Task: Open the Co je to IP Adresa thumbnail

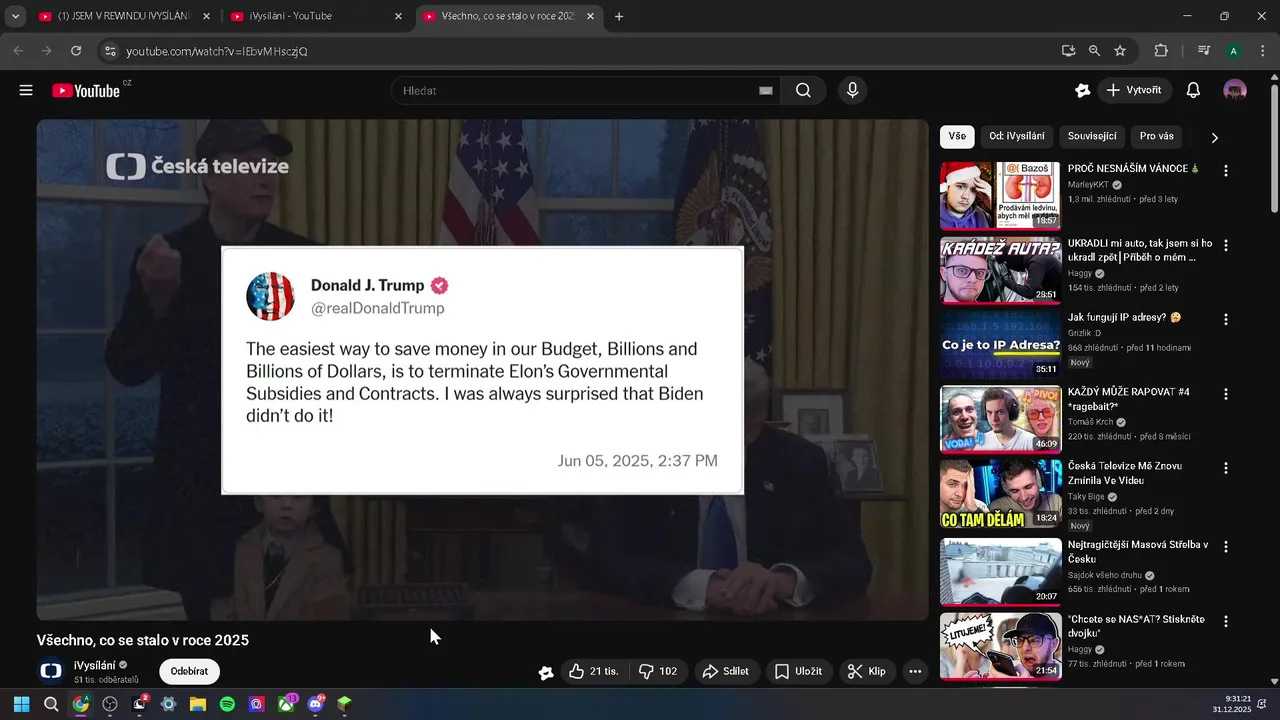Action: point(1000,345)
